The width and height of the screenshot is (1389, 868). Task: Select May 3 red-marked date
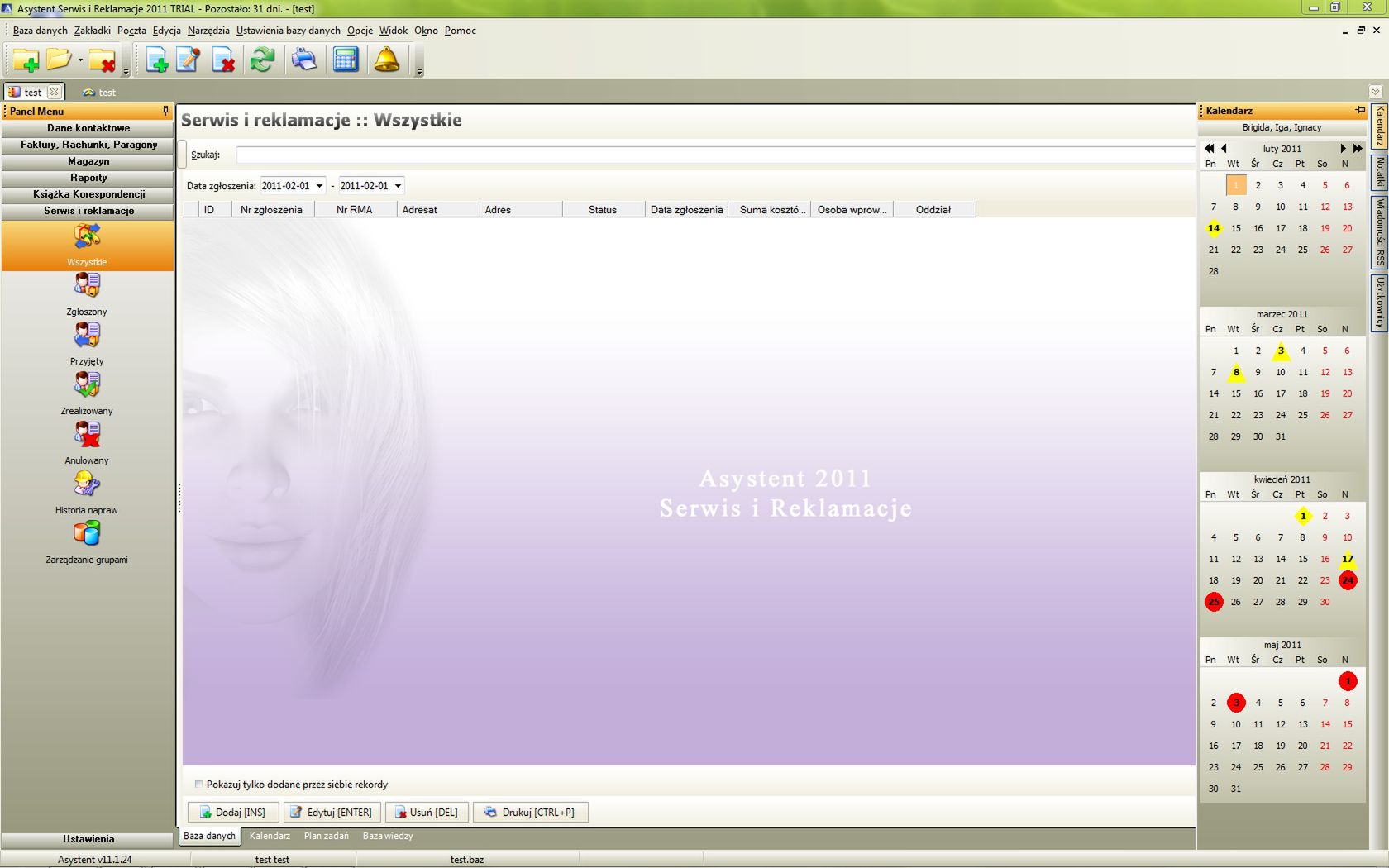click(1236, 703)
